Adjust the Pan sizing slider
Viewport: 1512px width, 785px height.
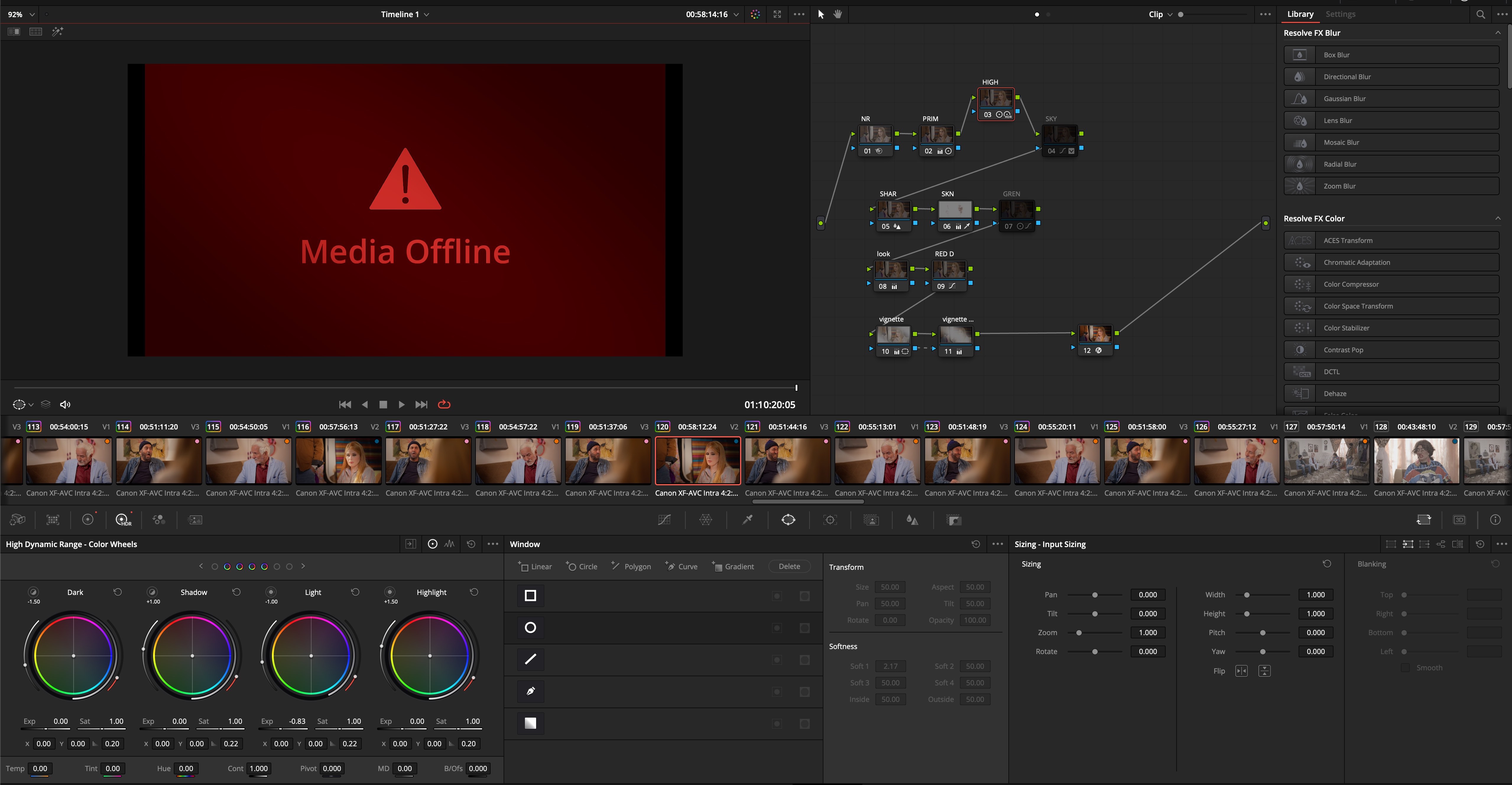point(1094,595)
